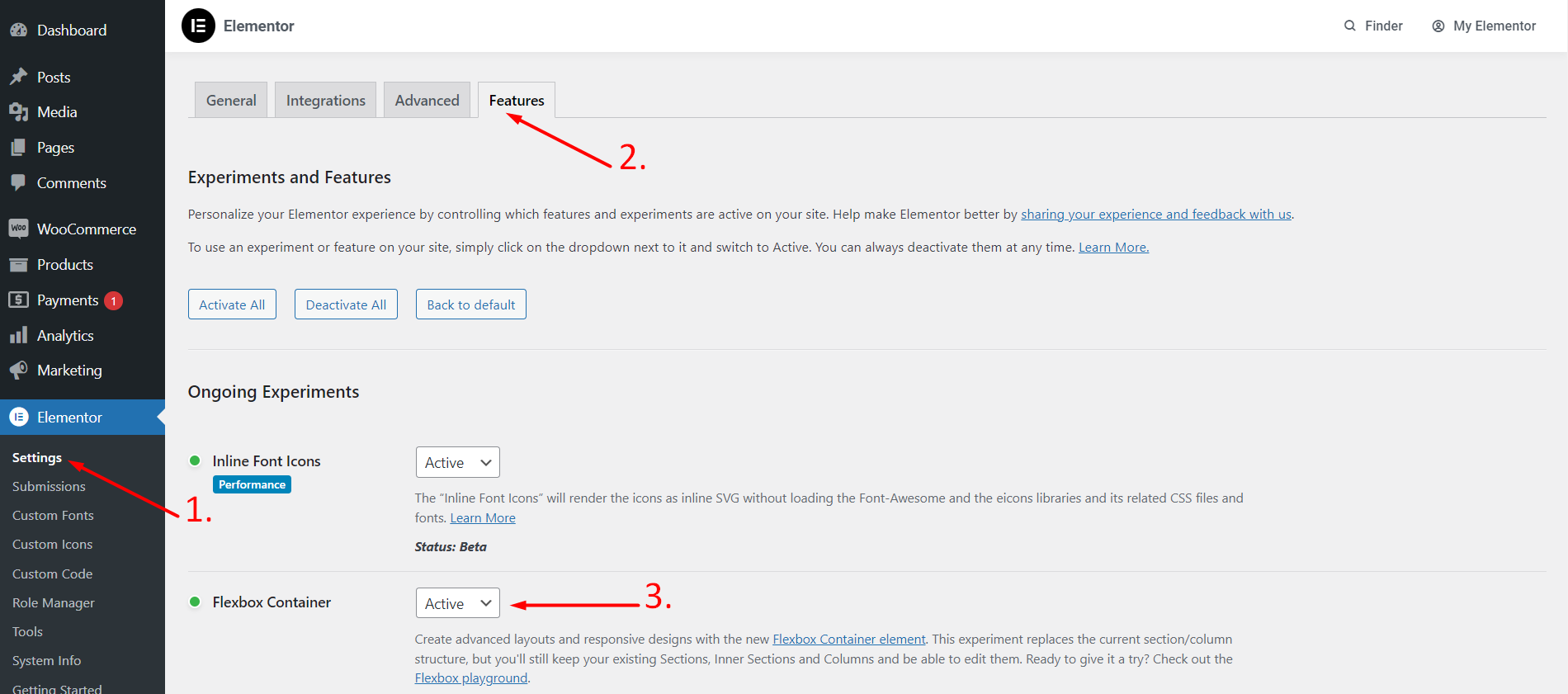Open Getting Started submenu item
This screenshot has width=1568, height=694.
(x=57, y=687)
